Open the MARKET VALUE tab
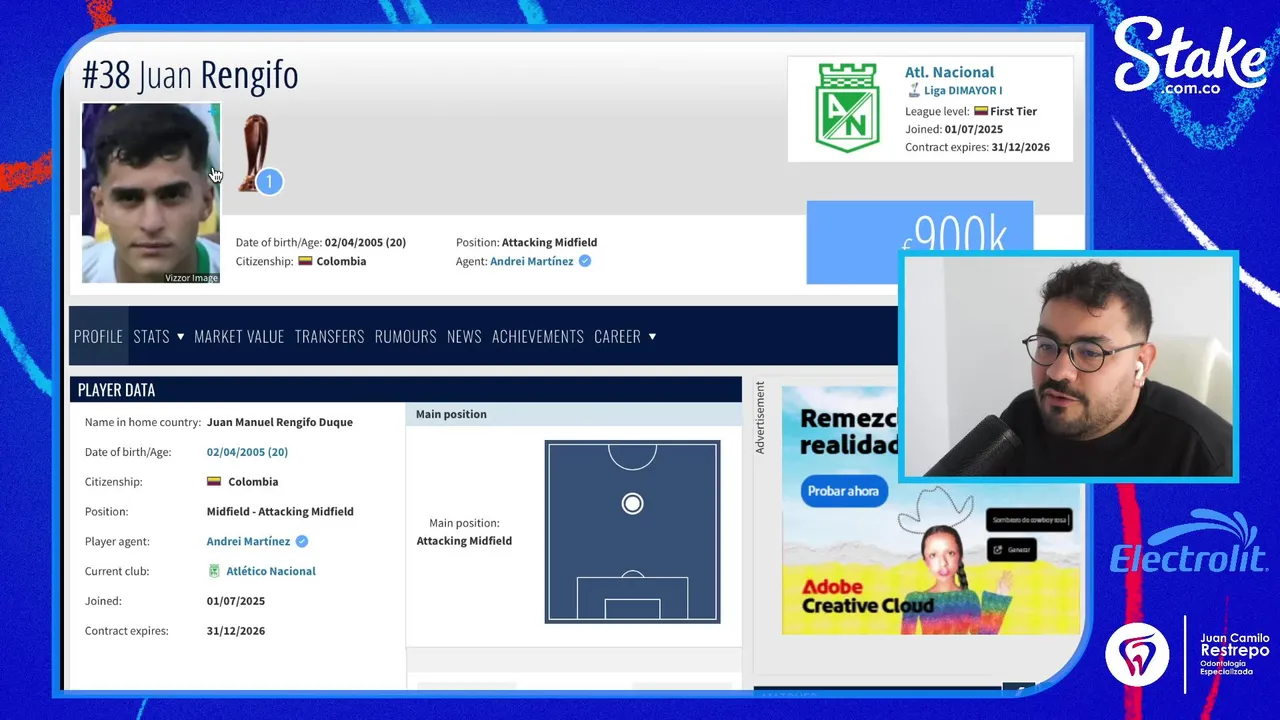The width and height of the screenshot is (1280, 720). pyautogui.click(x=239, y=336)
